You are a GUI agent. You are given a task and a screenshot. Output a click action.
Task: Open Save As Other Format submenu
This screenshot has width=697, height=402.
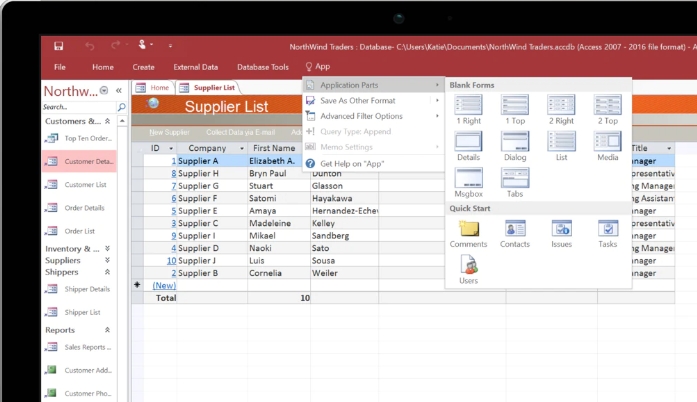click(373, 100)
